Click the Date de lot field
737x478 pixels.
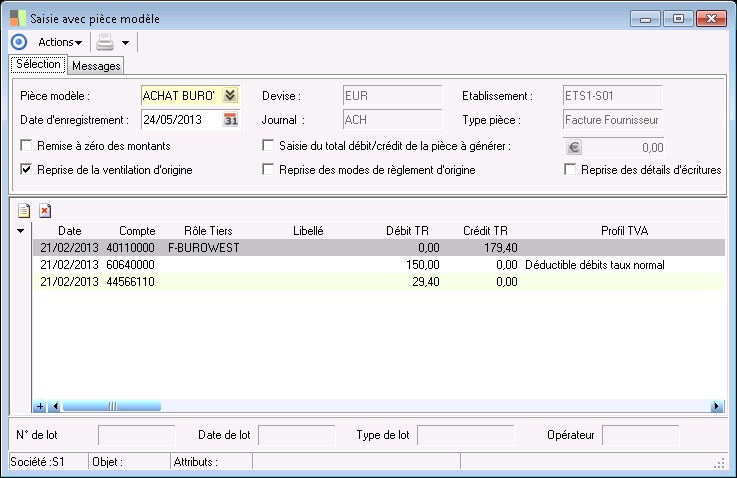297,435
